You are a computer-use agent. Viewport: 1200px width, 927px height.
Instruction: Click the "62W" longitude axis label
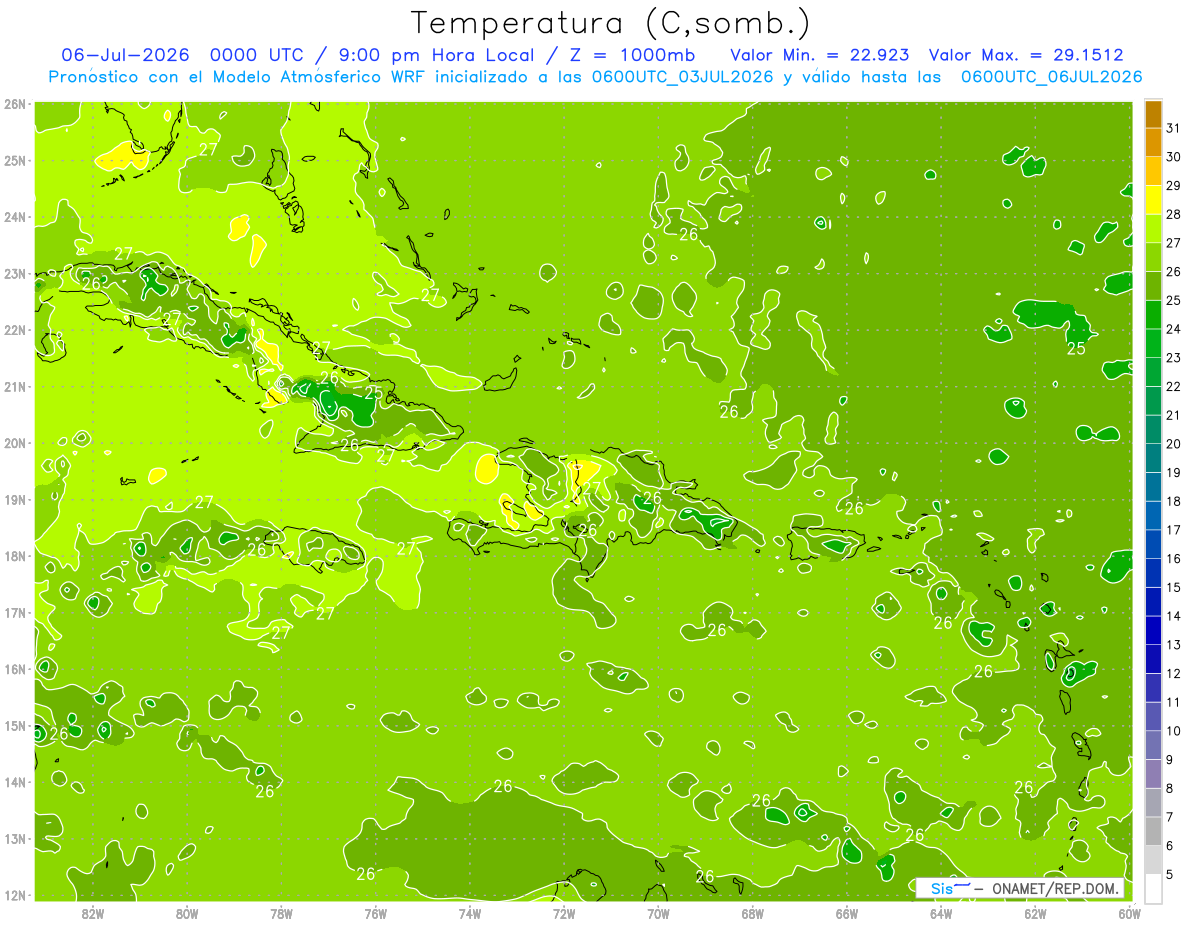(x=1035, y=913)
